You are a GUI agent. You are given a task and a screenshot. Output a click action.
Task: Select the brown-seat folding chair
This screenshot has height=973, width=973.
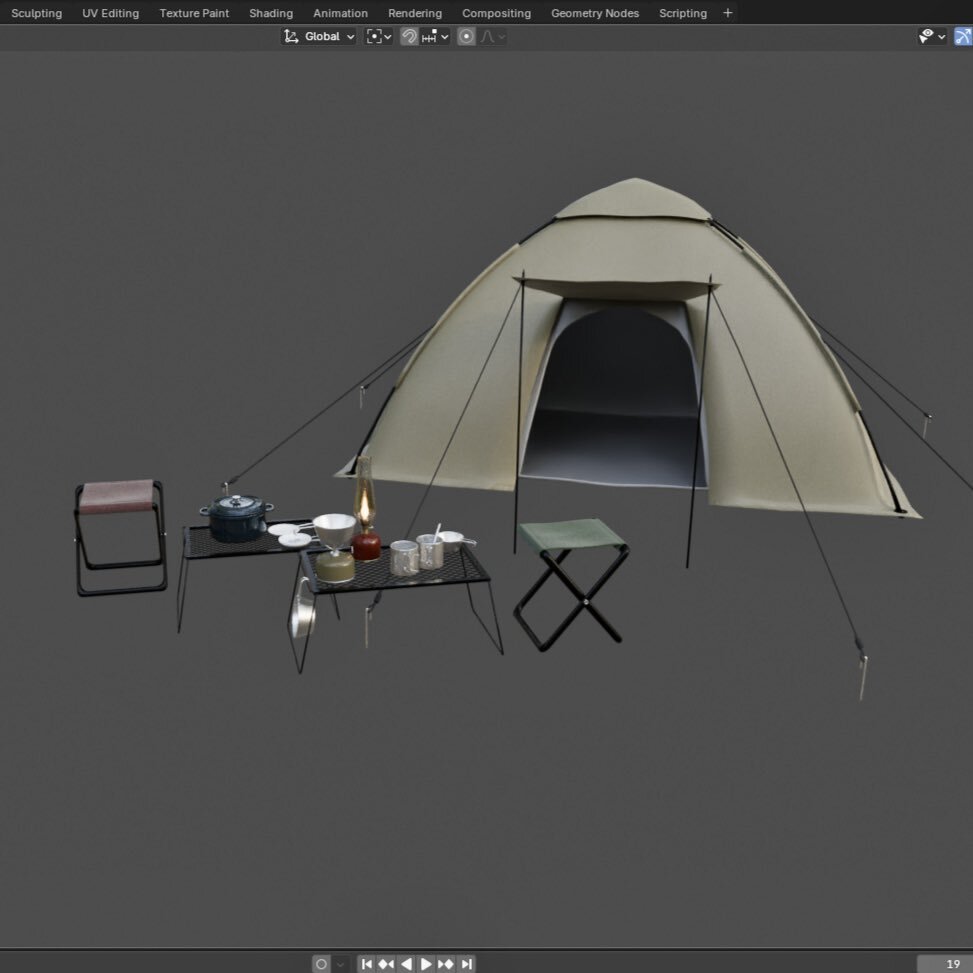click(x=120, y=537)
